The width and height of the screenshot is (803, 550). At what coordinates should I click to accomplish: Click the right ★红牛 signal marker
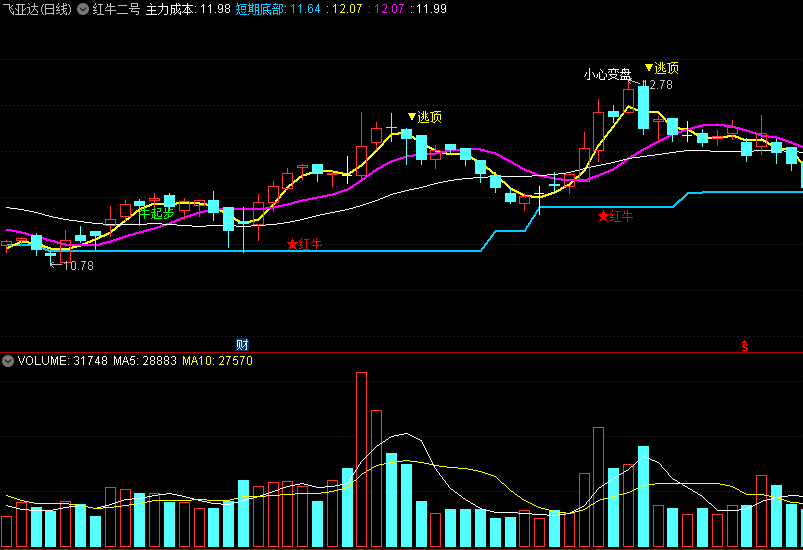tap(615, 217)
